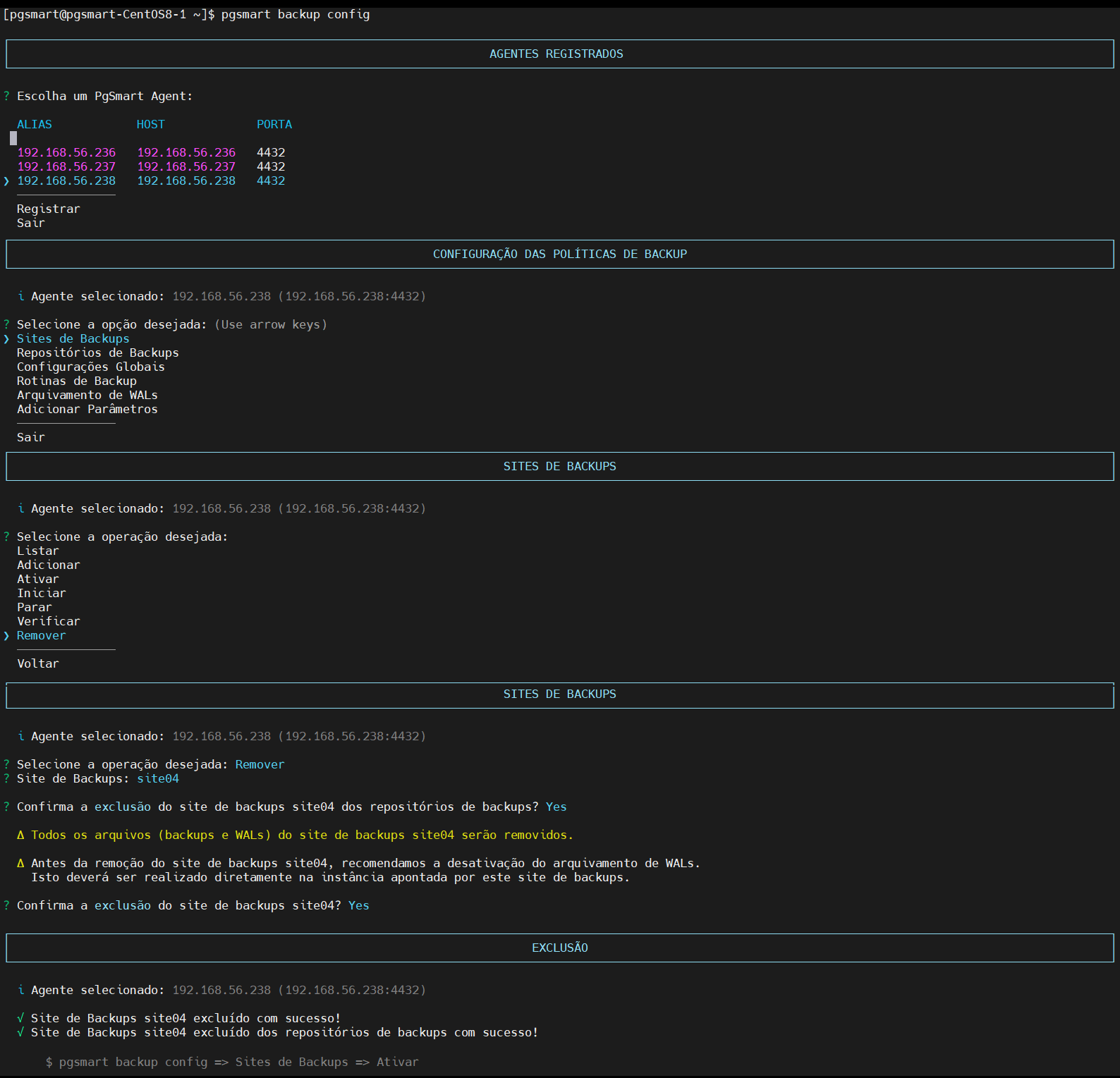The width and height of the screenshot is (1120, 1078).
Task: Click Yes after repositórios de backups question
Action: click(x=556, y=807)
